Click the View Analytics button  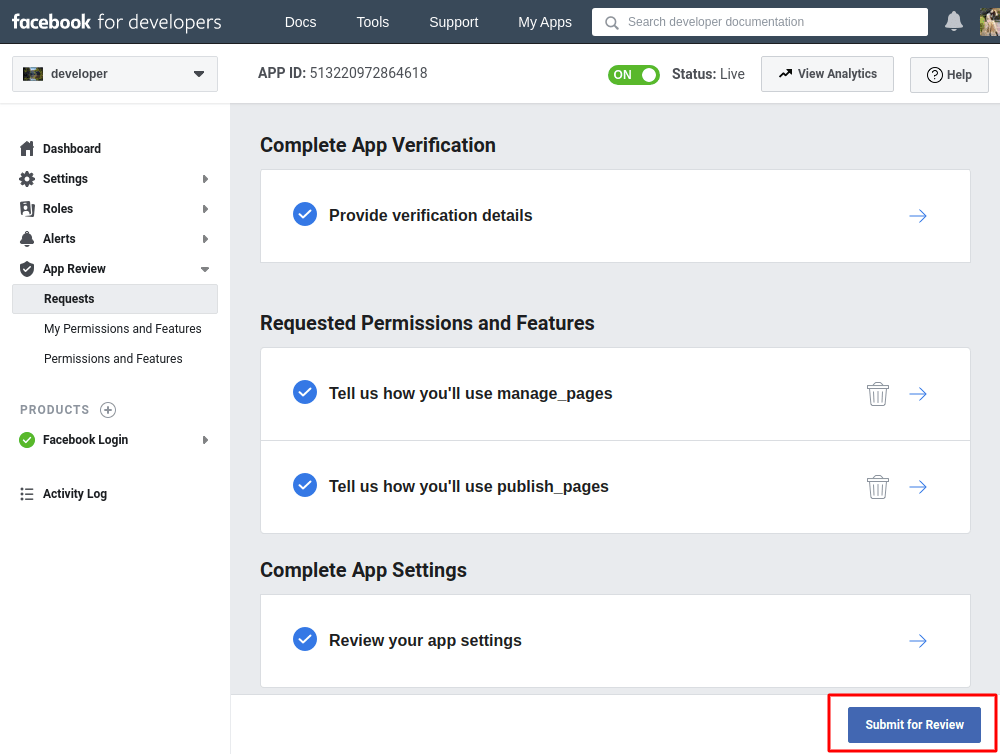point(827,74)
